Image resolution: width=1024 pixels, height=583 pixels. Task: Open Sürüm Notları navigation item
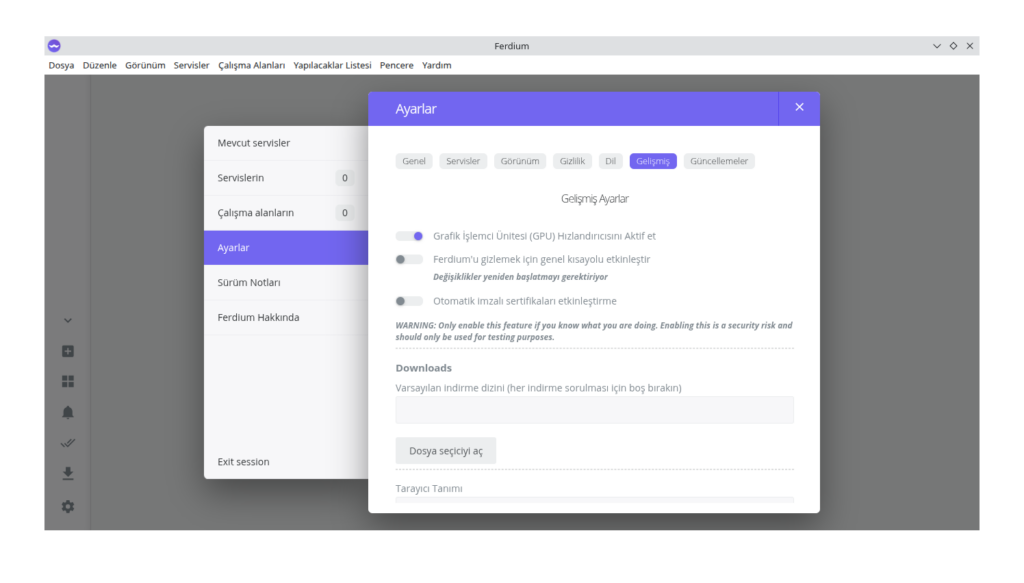click(286, 283)
